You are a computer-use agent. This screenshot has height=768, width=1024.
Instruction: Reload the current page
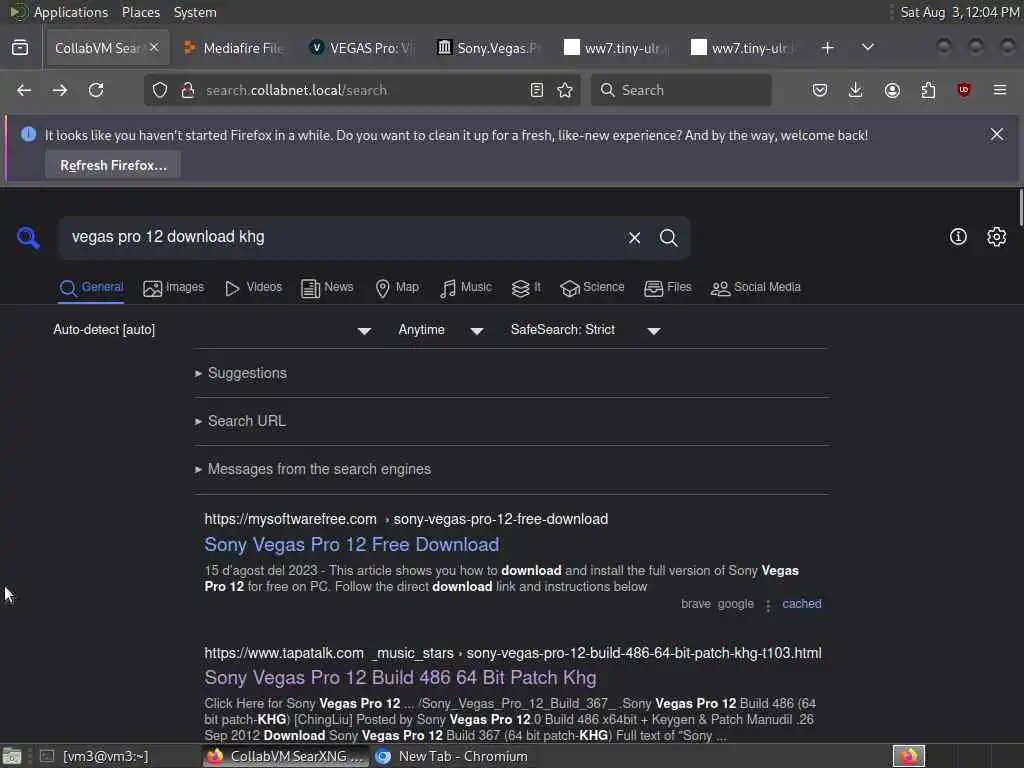click(x=96, y=90)
